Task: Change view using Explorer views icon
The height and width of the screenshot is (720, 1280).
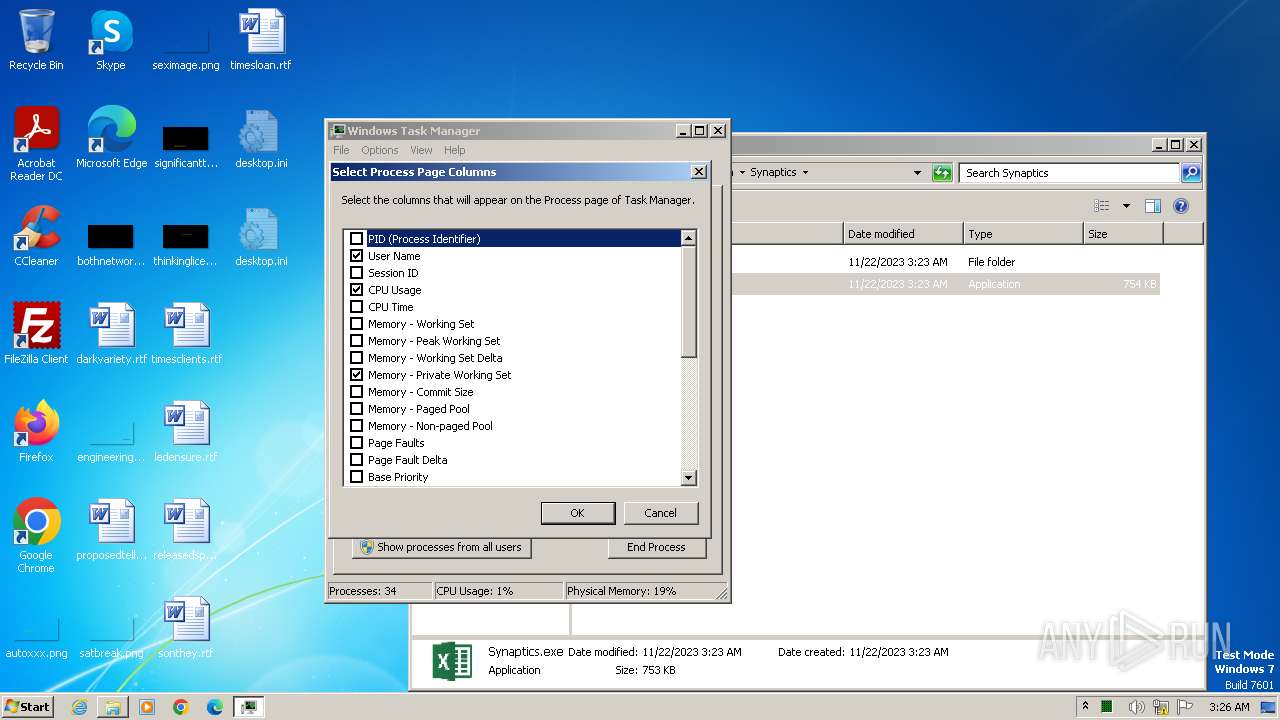Action: coord(1102,206)
